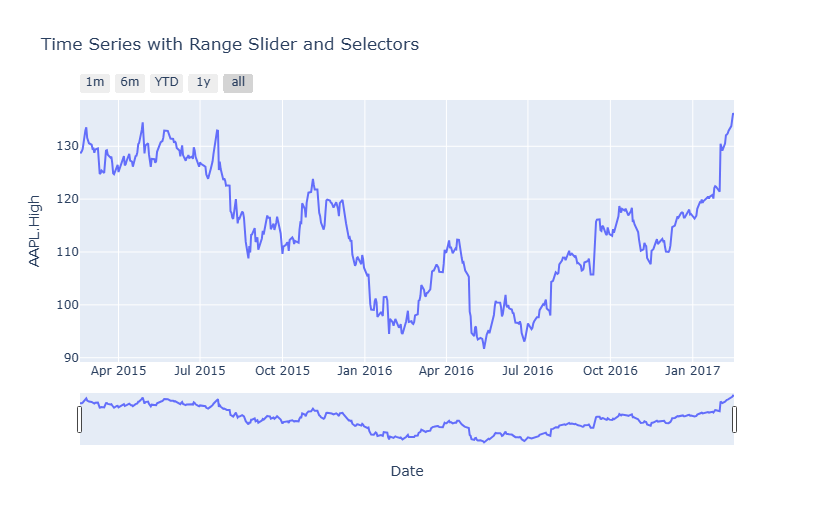Click the active 'all' range button
This screenshot has height=525, width=813.
[238, 83]
